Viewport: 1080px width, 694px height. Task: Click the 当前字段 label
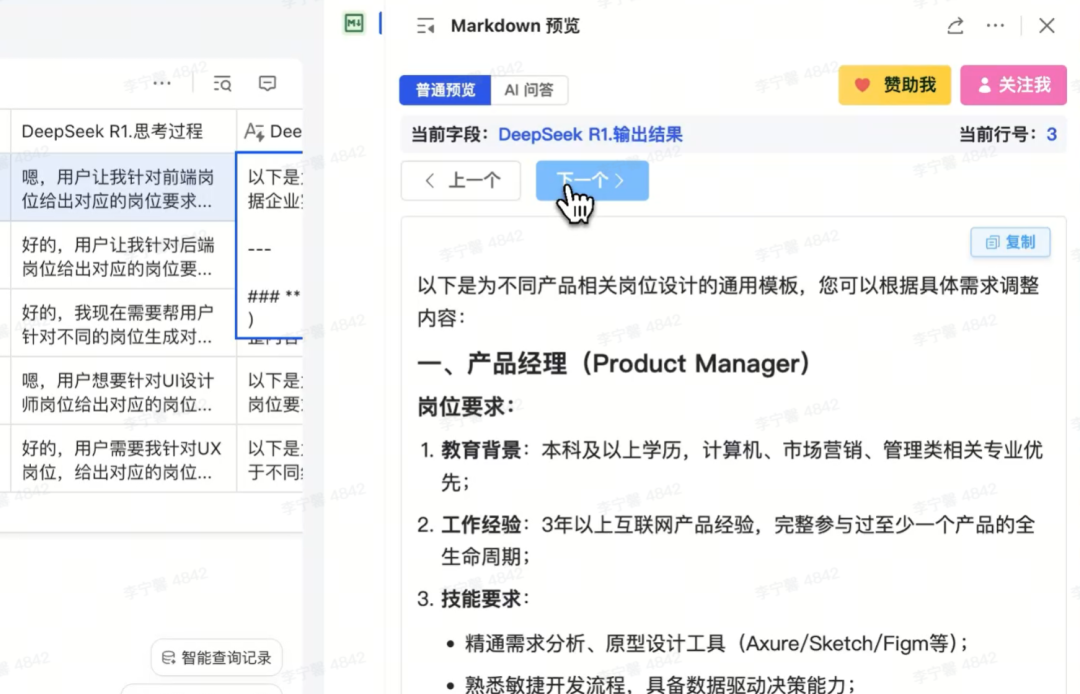click(450, 134)
